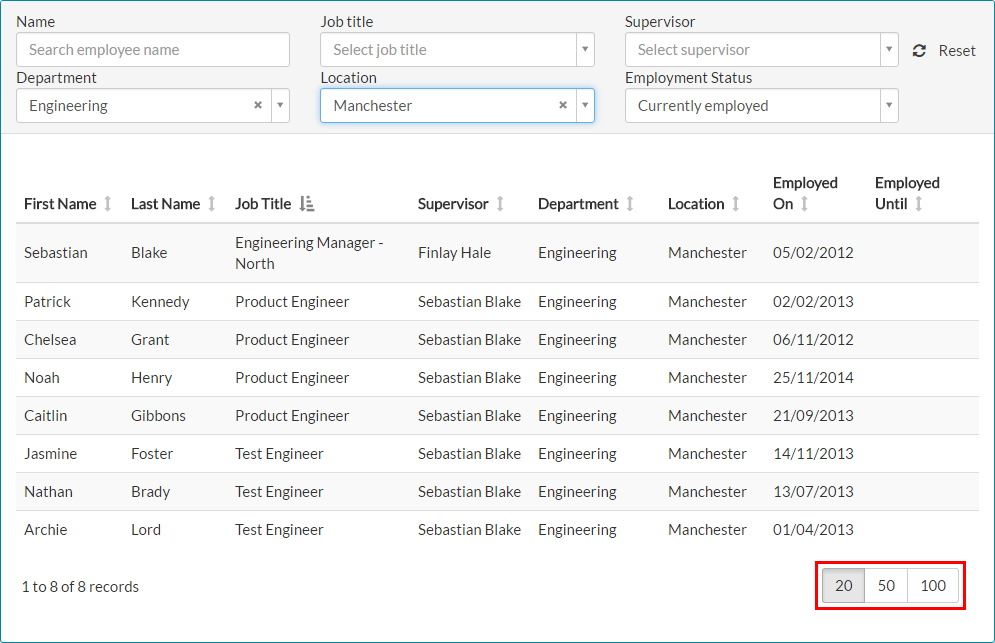Sort by Last Name column icon
Image resolution: width=995 pixels, height=643 pixels.
pyautogui.click(x=211, y=204)
